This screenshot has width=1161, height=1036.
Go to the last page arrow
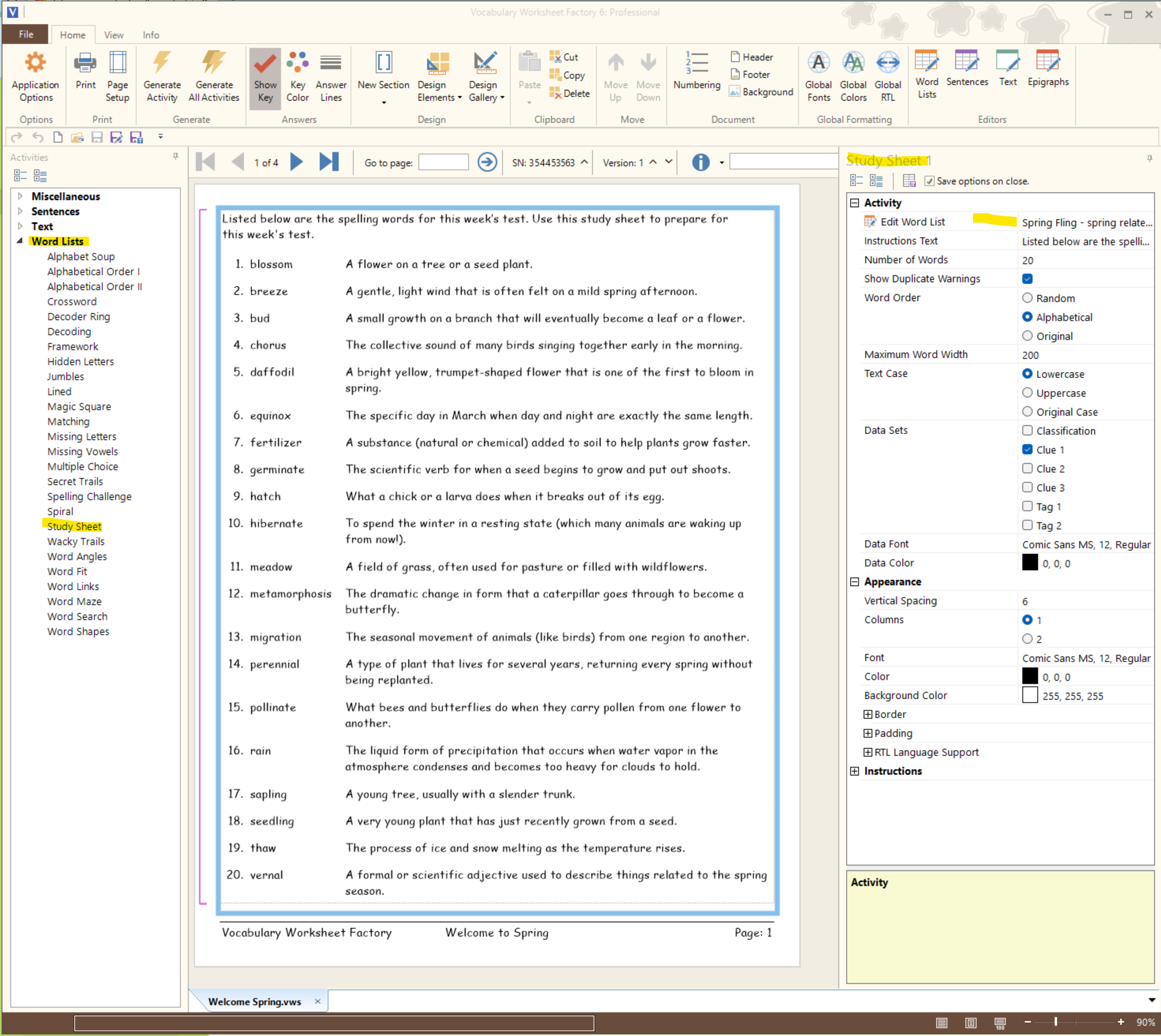(328, 162)
